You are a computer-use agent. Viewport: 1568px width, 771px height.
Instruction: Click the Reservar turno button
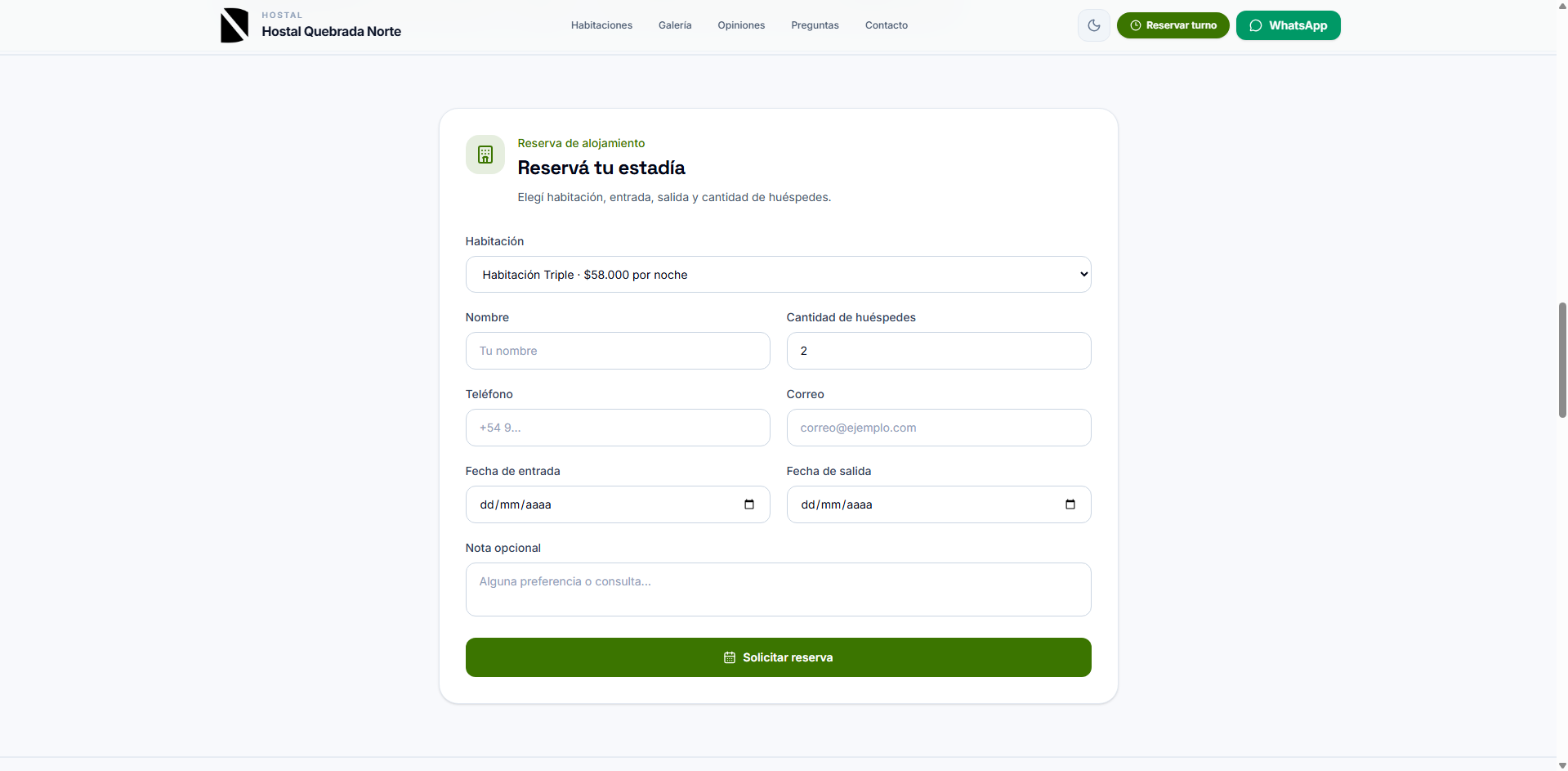1173,25
